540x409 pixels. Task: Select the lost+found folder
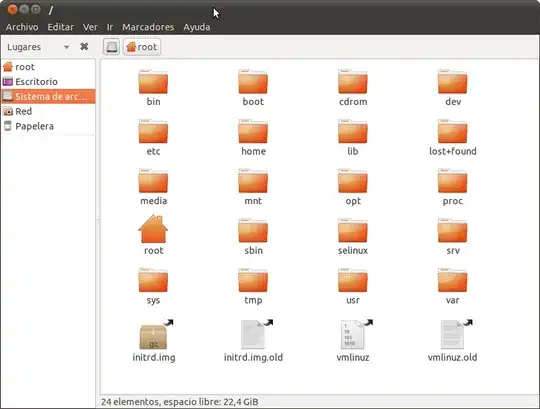coord(453,132)
